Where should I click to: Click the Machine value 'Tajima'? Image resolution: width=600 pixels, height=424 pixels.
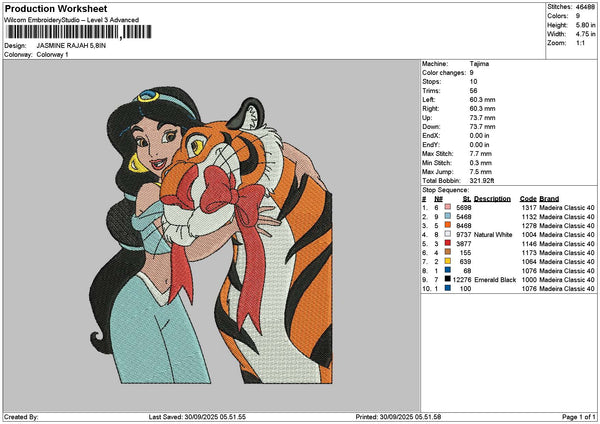click(x=479, y=64)
